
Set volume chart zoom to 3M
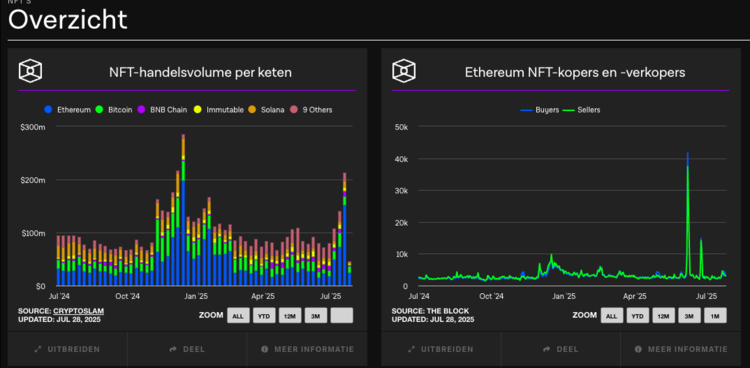point(316,315)
